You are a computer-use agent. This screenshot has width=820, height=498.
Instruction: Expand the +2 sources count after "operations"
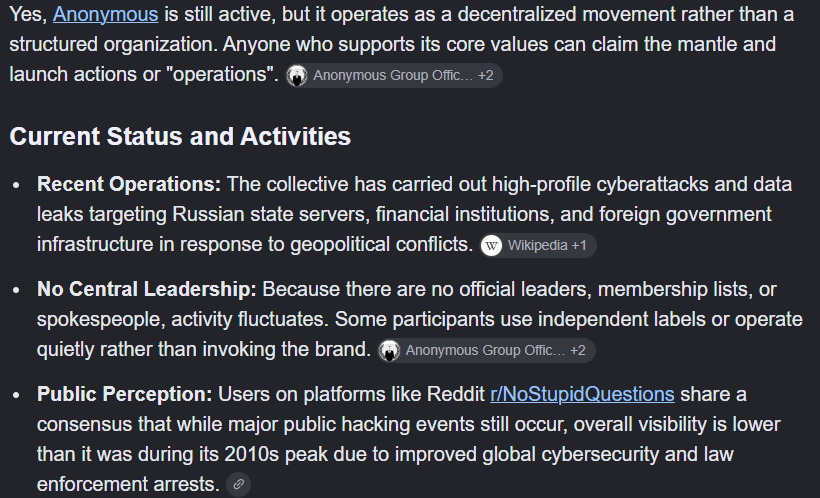coord(485,76)
